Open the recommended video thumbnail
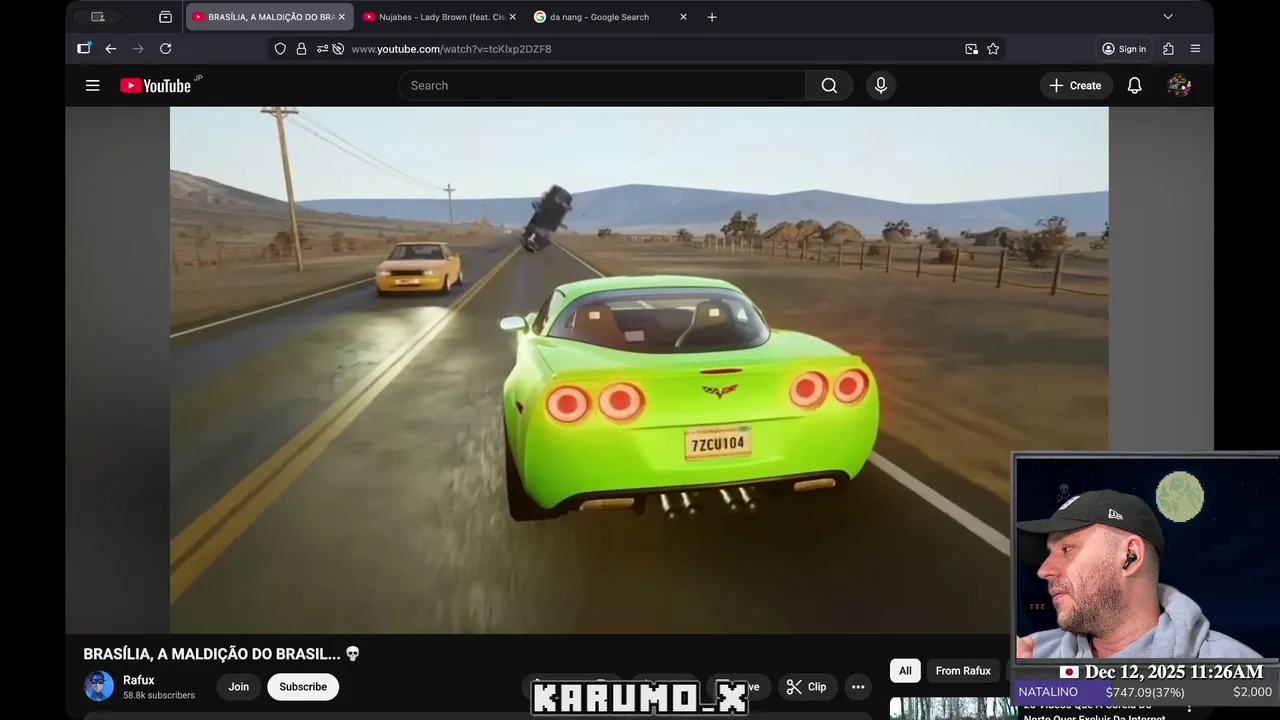Viewport: 1280px width, 720px height. tap(952, 708)
